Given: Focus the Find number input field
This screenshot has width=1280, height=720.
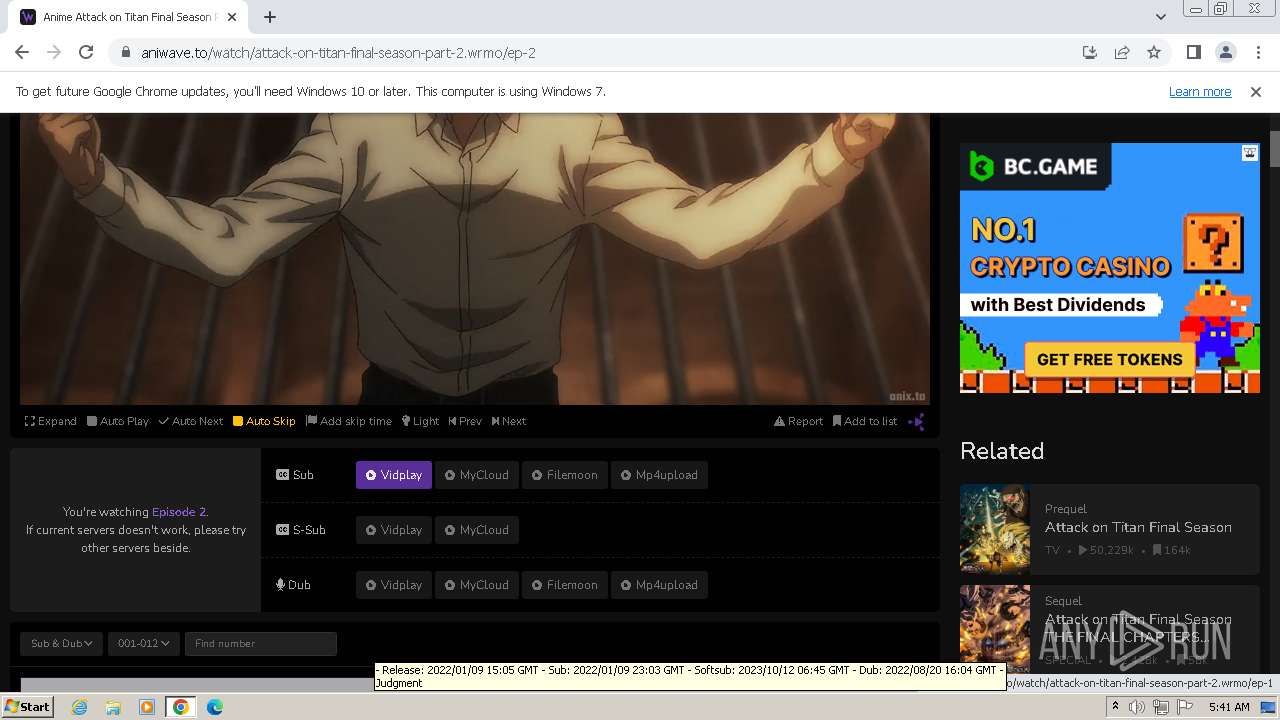Looking at the screenshot, I should 261,643.
